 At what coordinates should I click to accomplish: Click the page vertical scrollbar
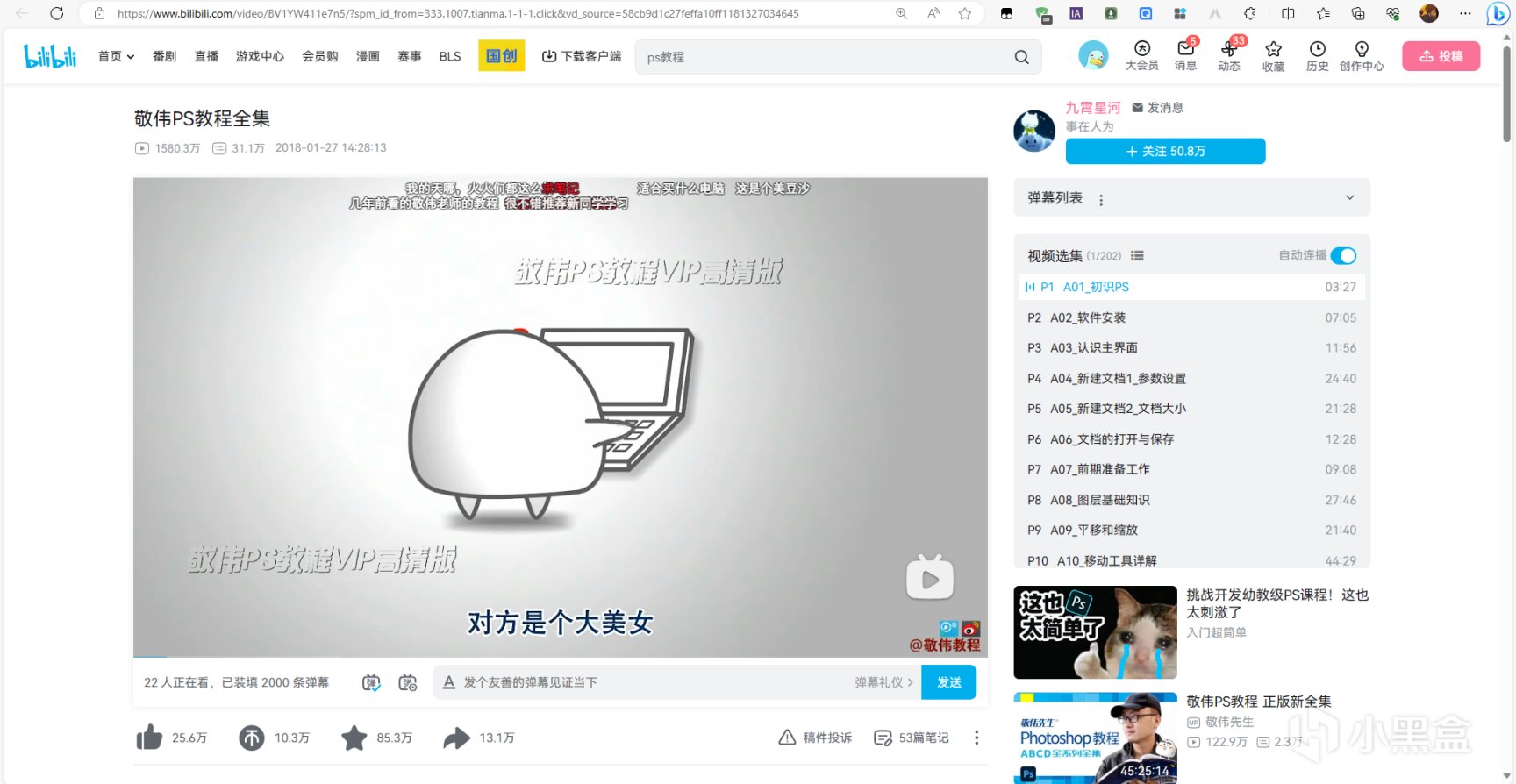[1506, 95]
